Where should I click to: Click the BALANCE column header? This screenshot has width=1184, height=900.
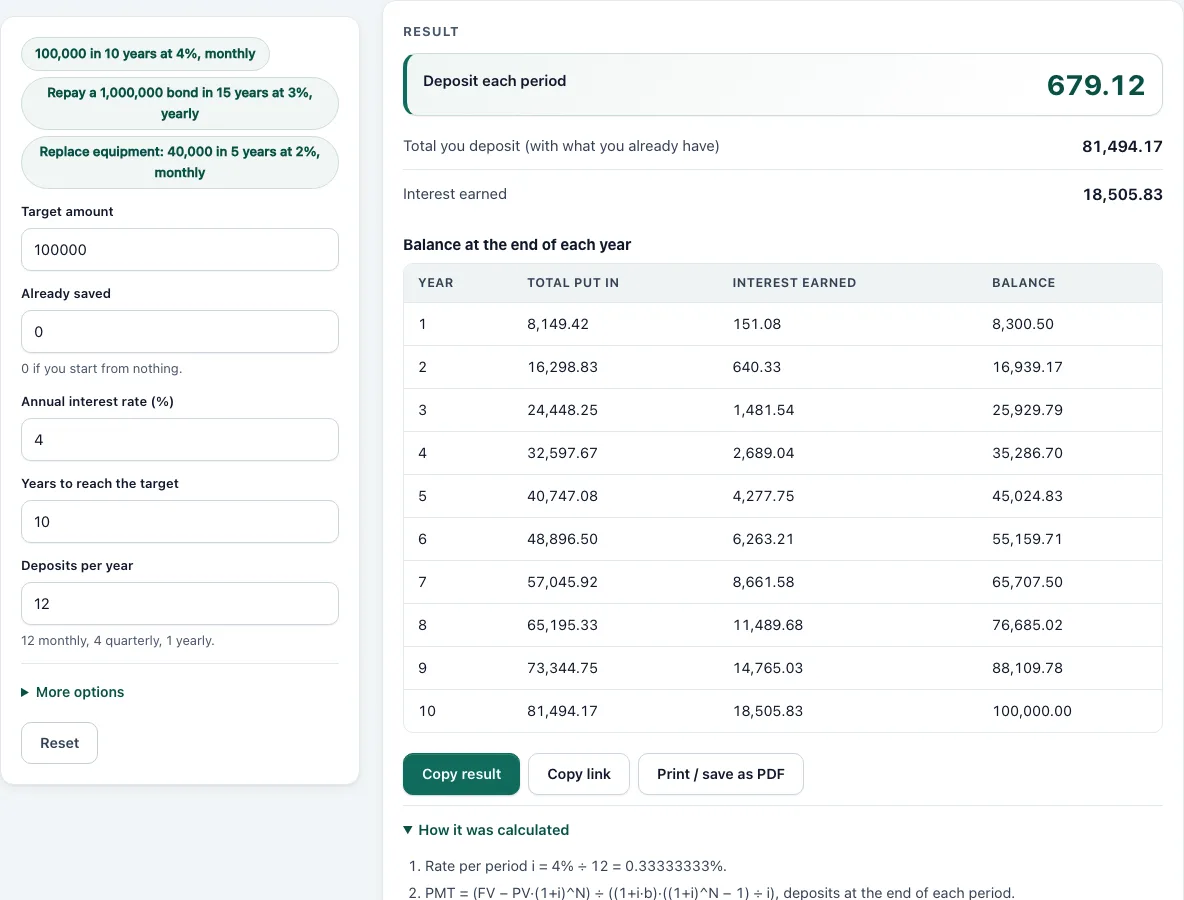[x=1024, y=283]
